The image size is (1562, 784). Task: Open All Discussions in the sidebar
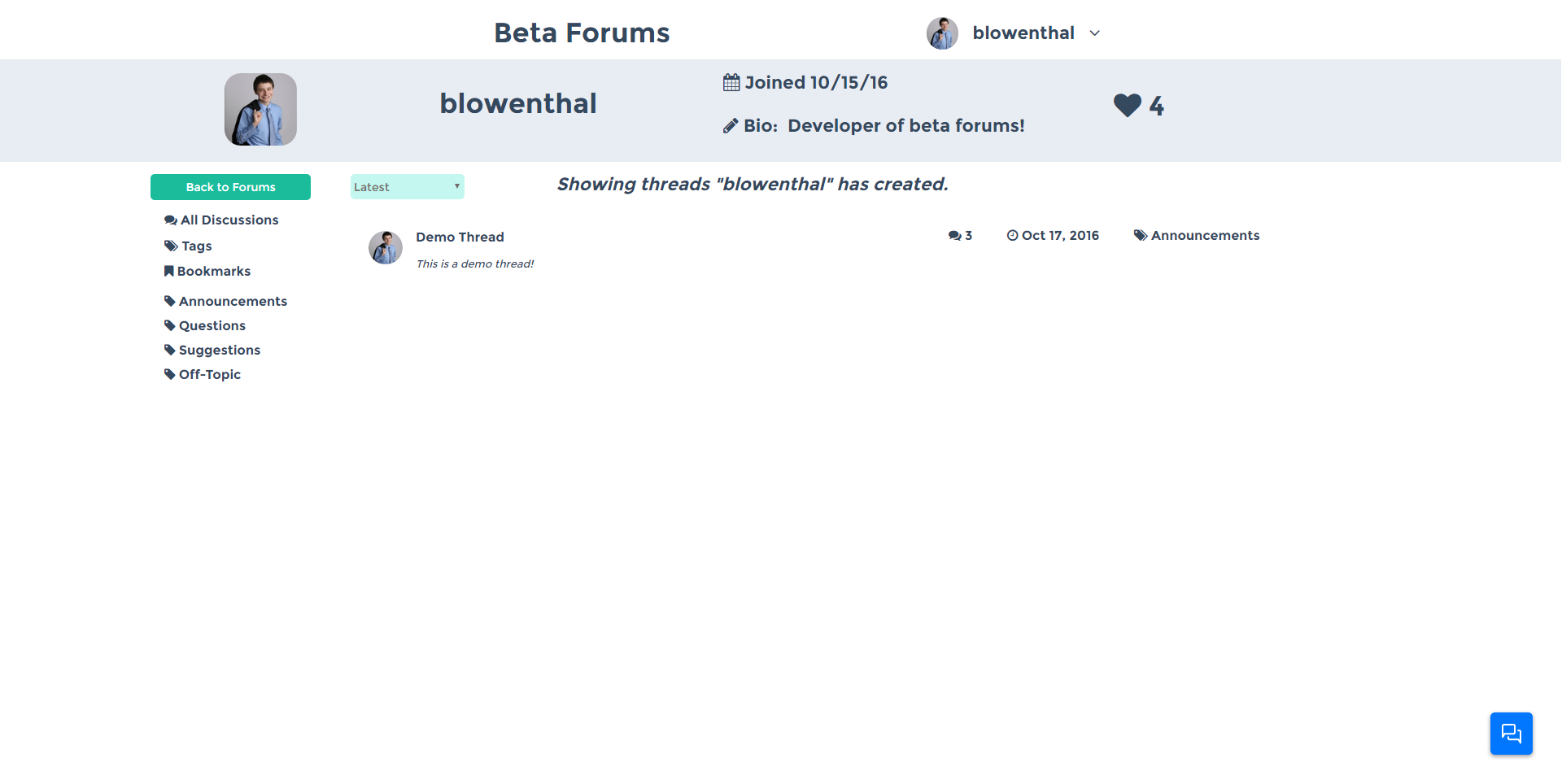coord(229,220)
